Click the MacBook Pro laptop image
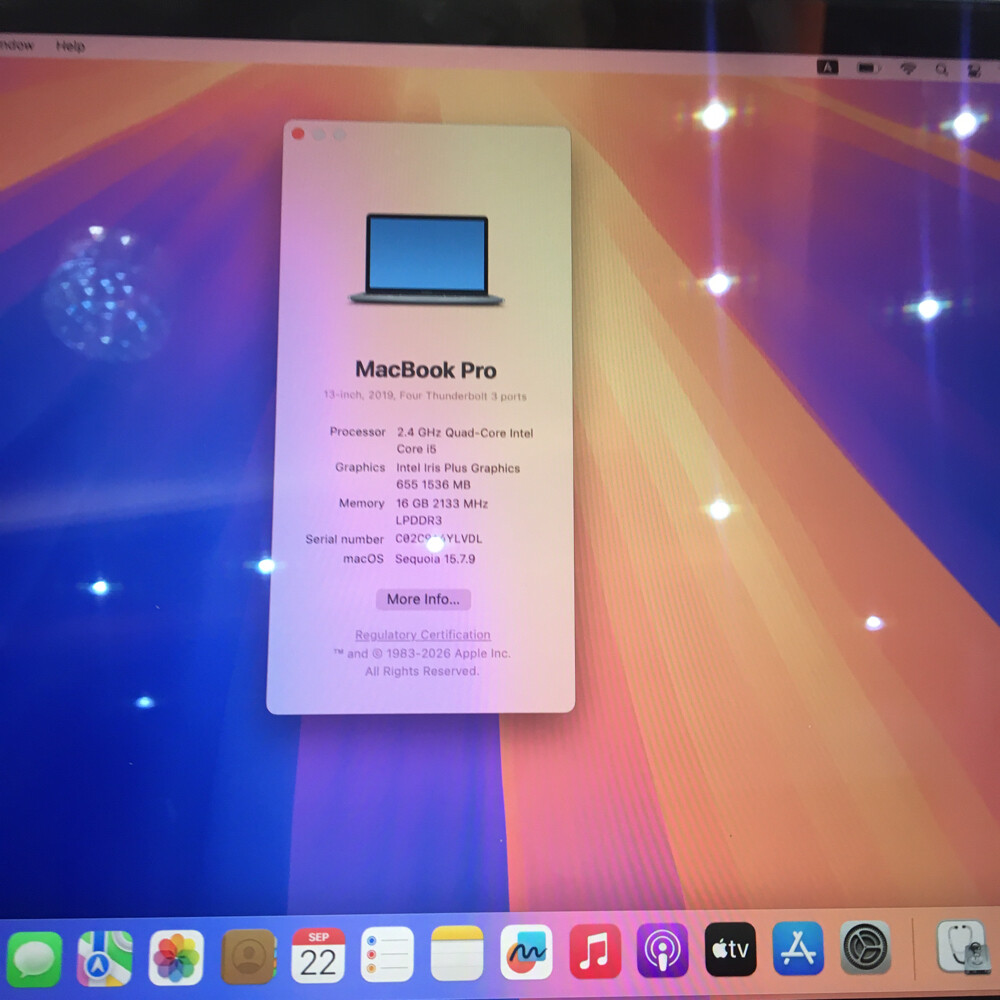 pyautogui.click(x=427, y=259)
